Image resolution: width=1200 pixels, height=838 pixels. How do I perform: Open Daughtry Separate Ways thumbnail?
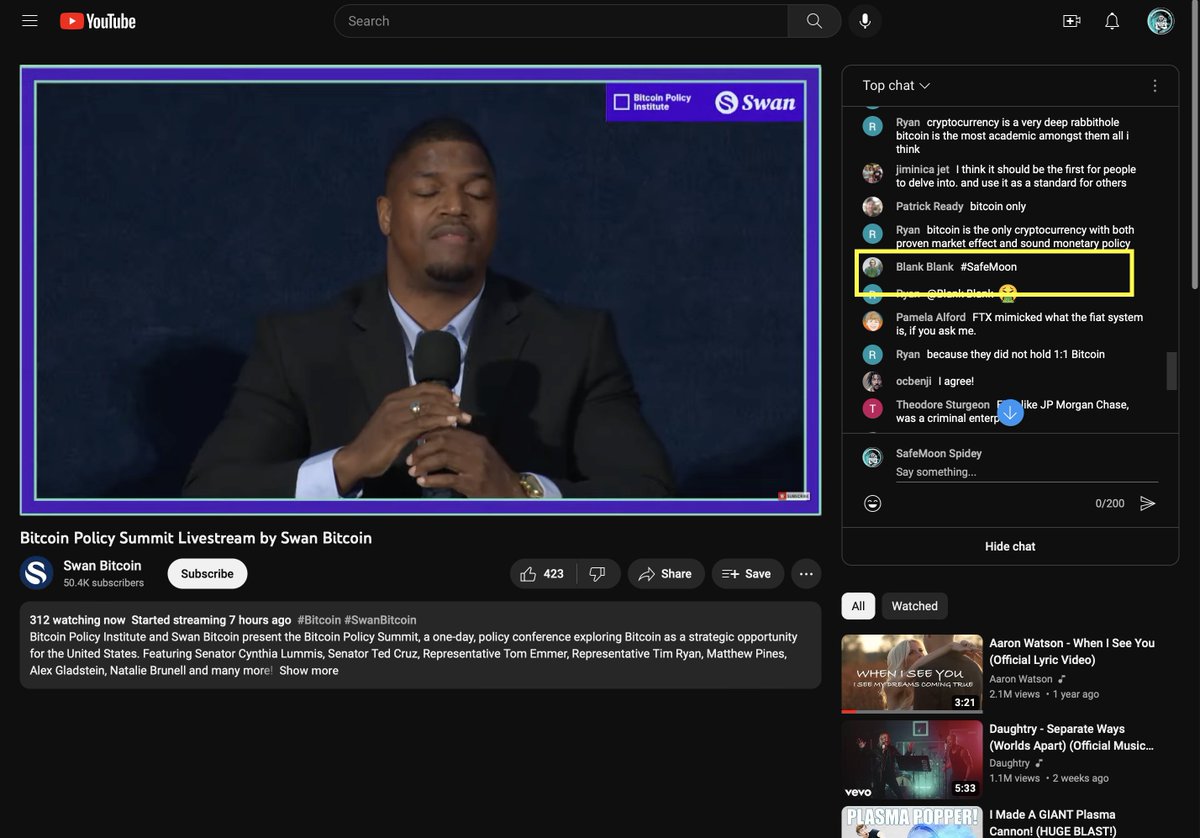912,760
